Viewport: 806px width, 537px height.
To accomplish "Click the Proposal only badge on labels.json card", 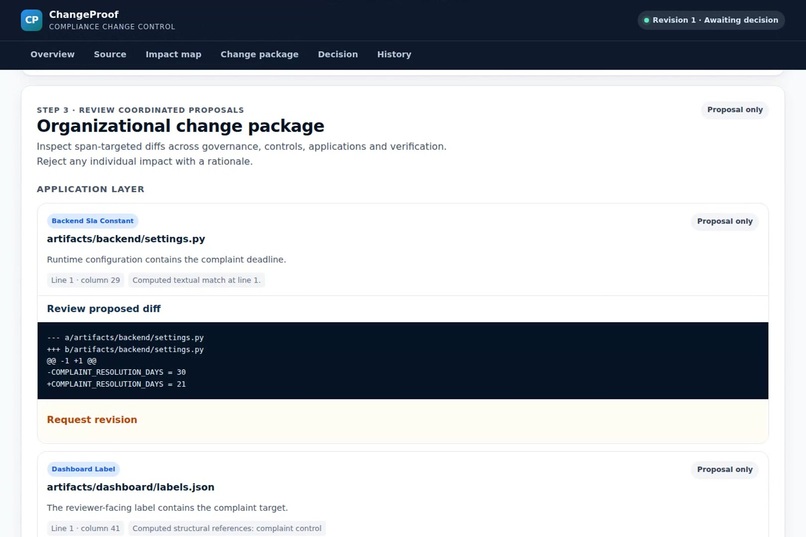I will [x=724, y=470].
